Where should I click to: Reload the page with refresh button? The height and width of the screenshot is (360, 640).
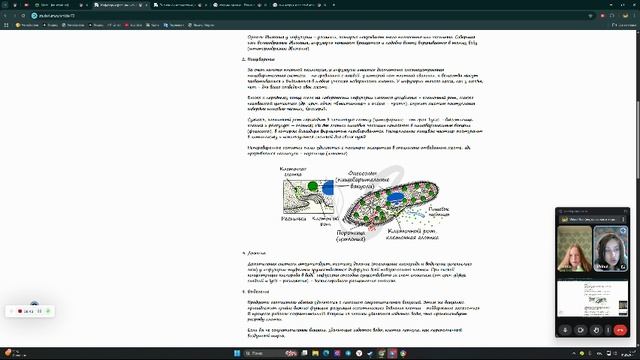[23, 16]
